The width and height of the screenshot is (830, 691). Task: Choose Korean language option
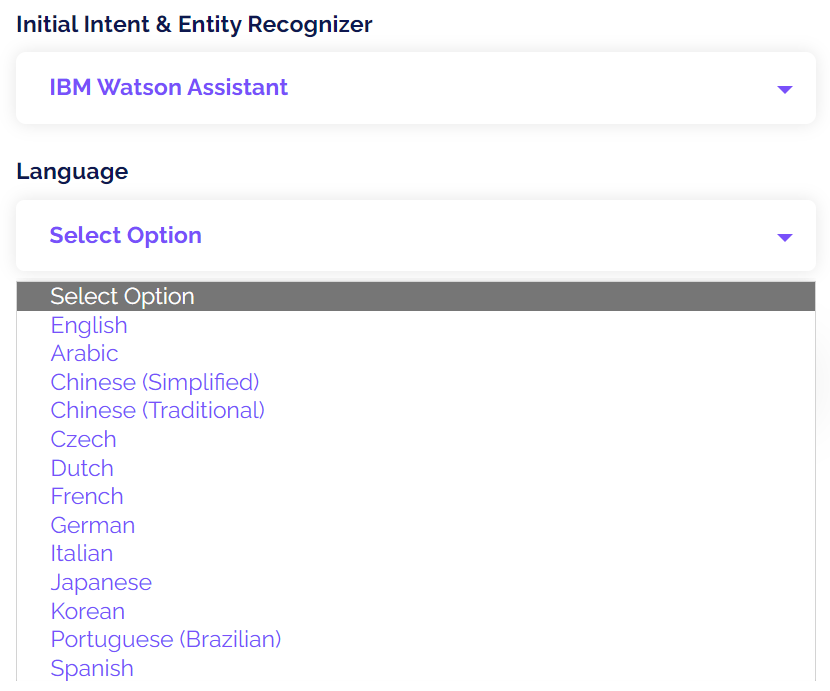pyautogui.click(x=87, y=611)
